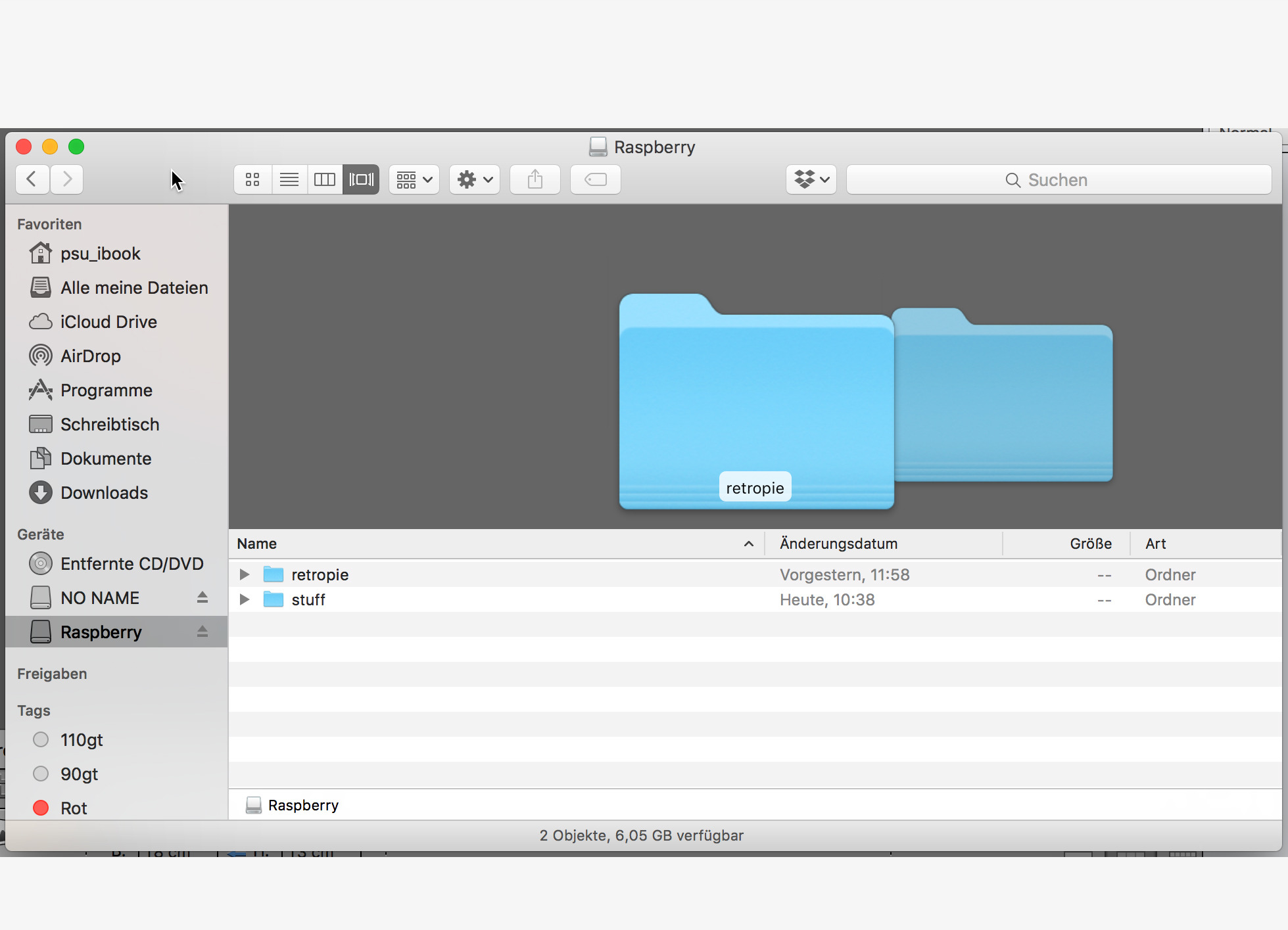Click the Share toolbar icon

click(x=535, y=179)
